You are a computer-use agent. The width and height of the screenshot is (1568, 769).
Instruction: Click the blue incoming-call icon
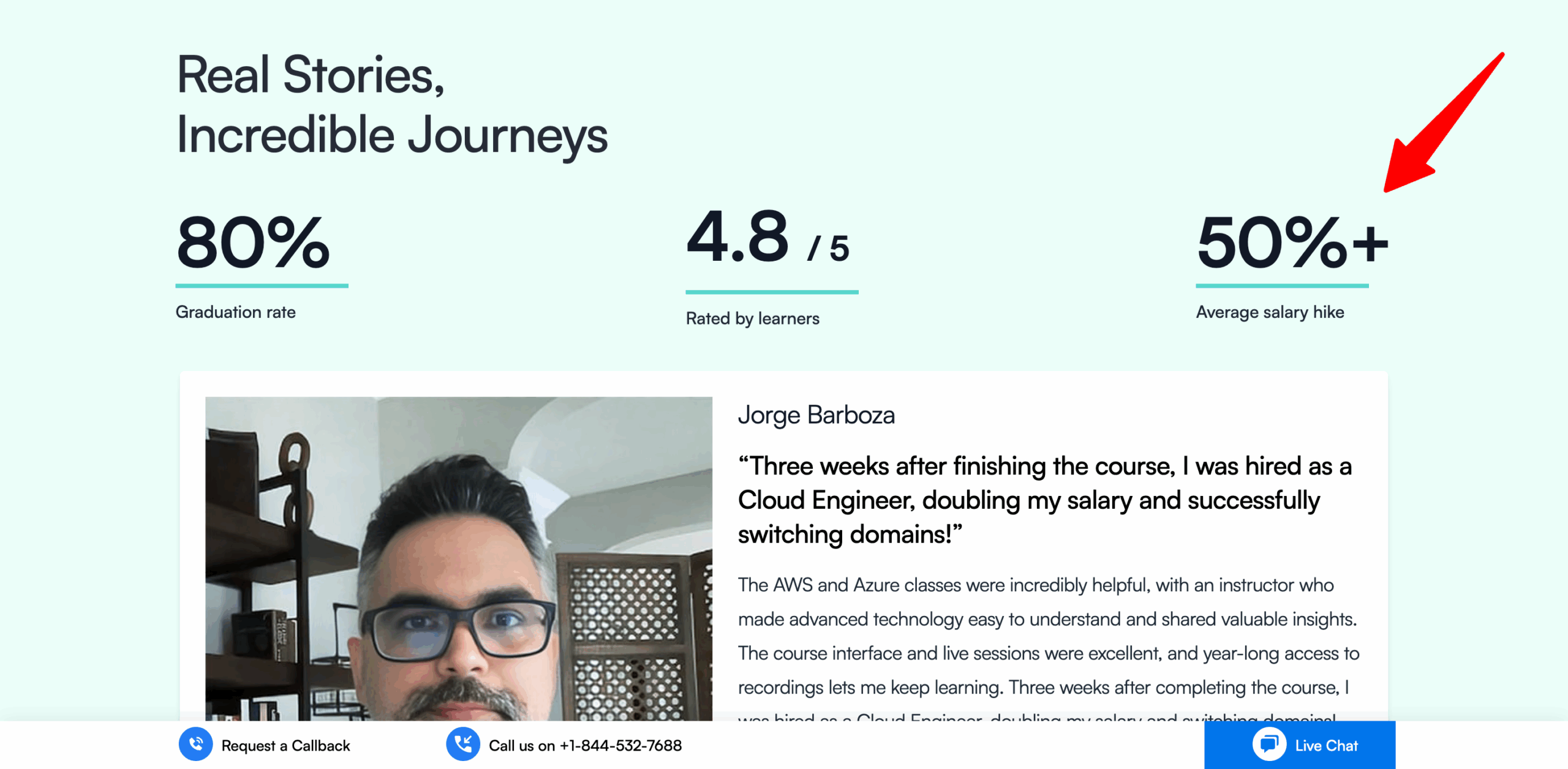463,745
